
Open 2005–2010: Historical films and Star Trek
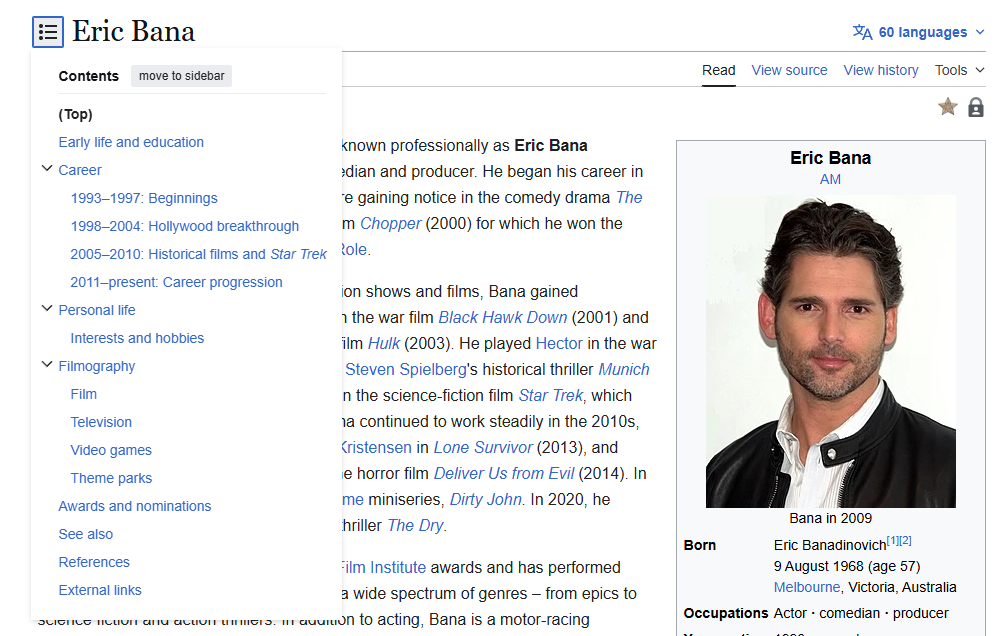[x=198, y=255]
